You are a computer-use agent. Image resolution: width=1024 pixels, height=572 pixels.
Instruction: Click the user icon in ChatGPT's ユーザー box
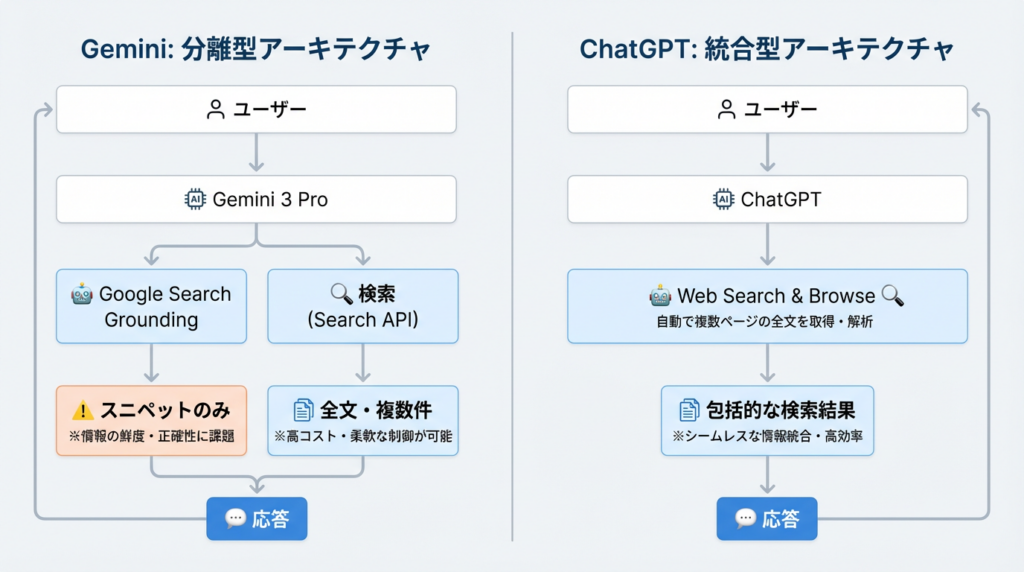726,110
